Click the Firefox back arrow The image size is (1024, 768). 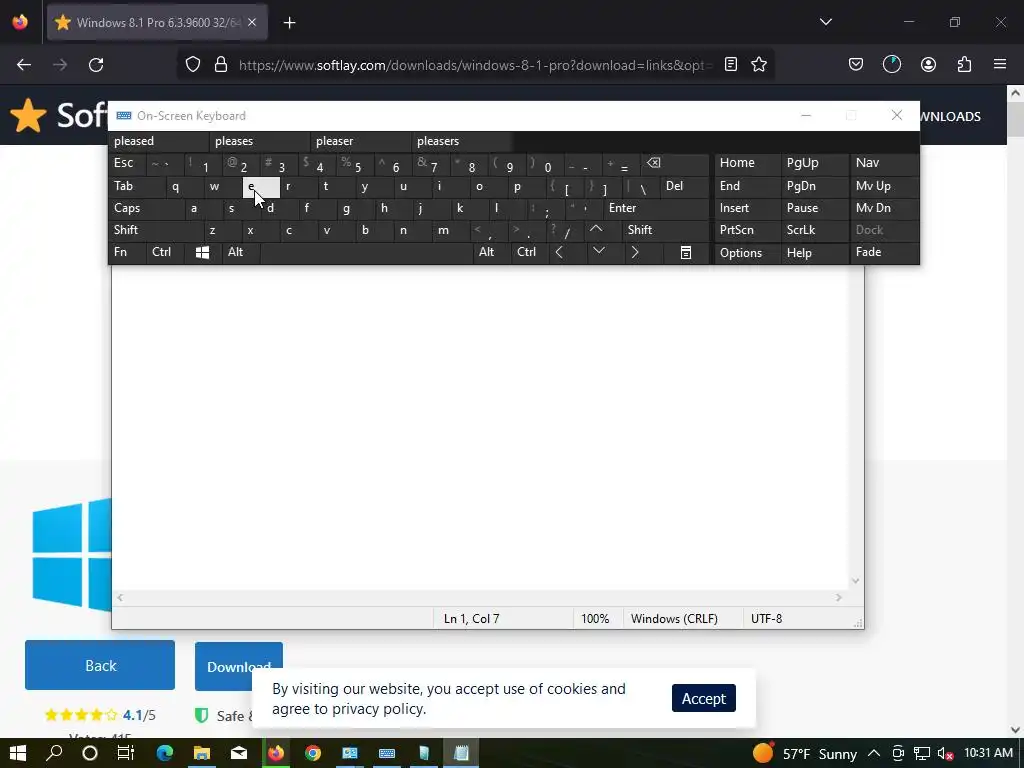point(24,65)
